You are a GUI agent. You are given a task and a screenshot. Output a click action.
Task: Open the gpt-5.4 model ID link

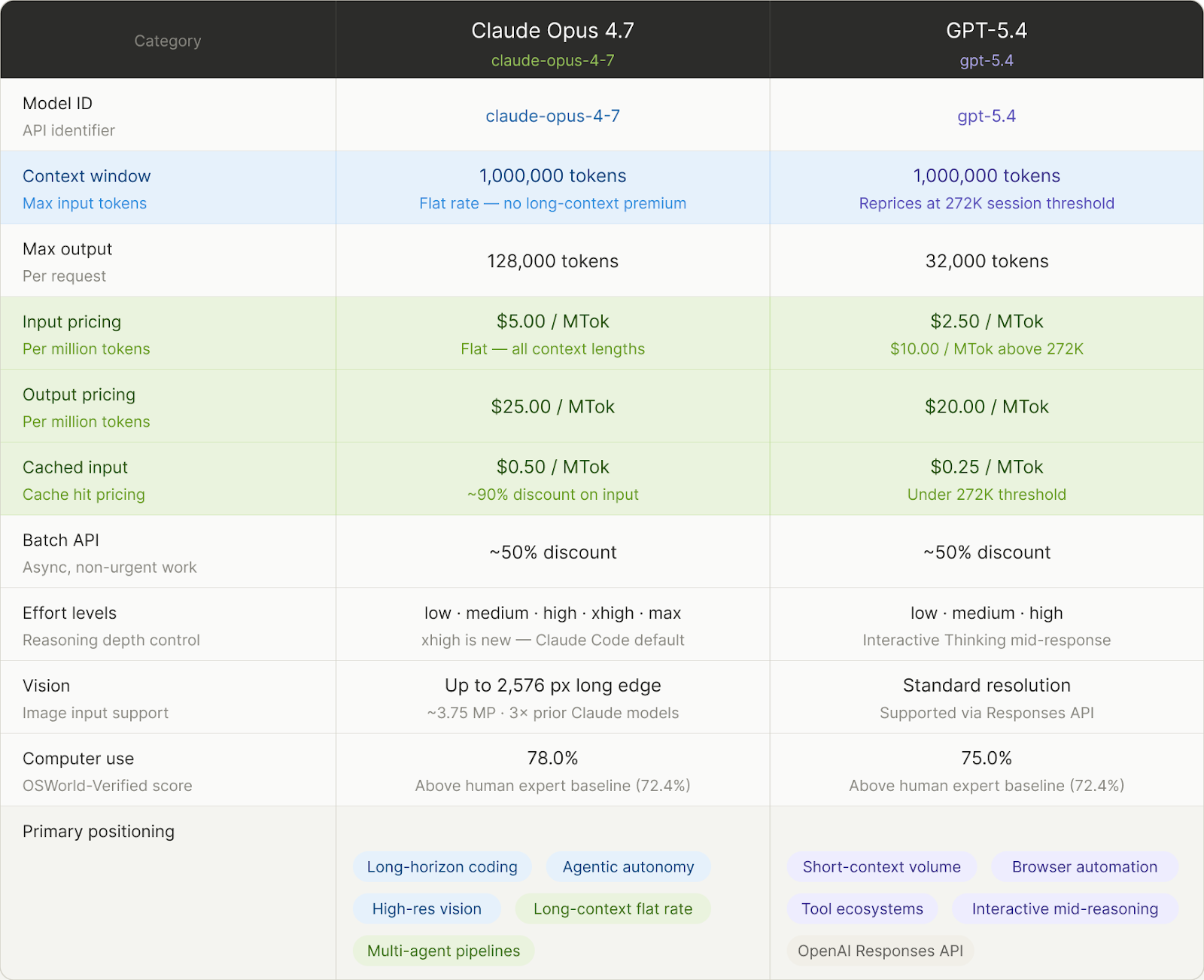[987, 116]
